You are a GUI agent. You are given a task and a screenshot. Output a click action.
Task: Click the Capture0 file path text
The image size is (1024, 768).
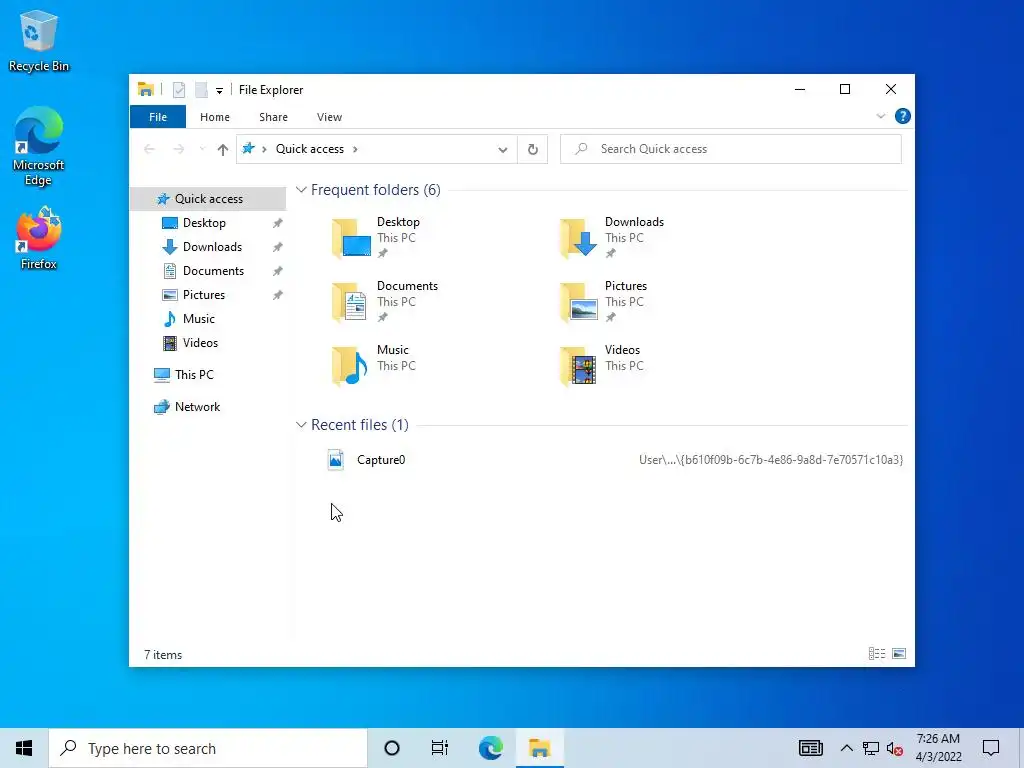coord(771,460)
